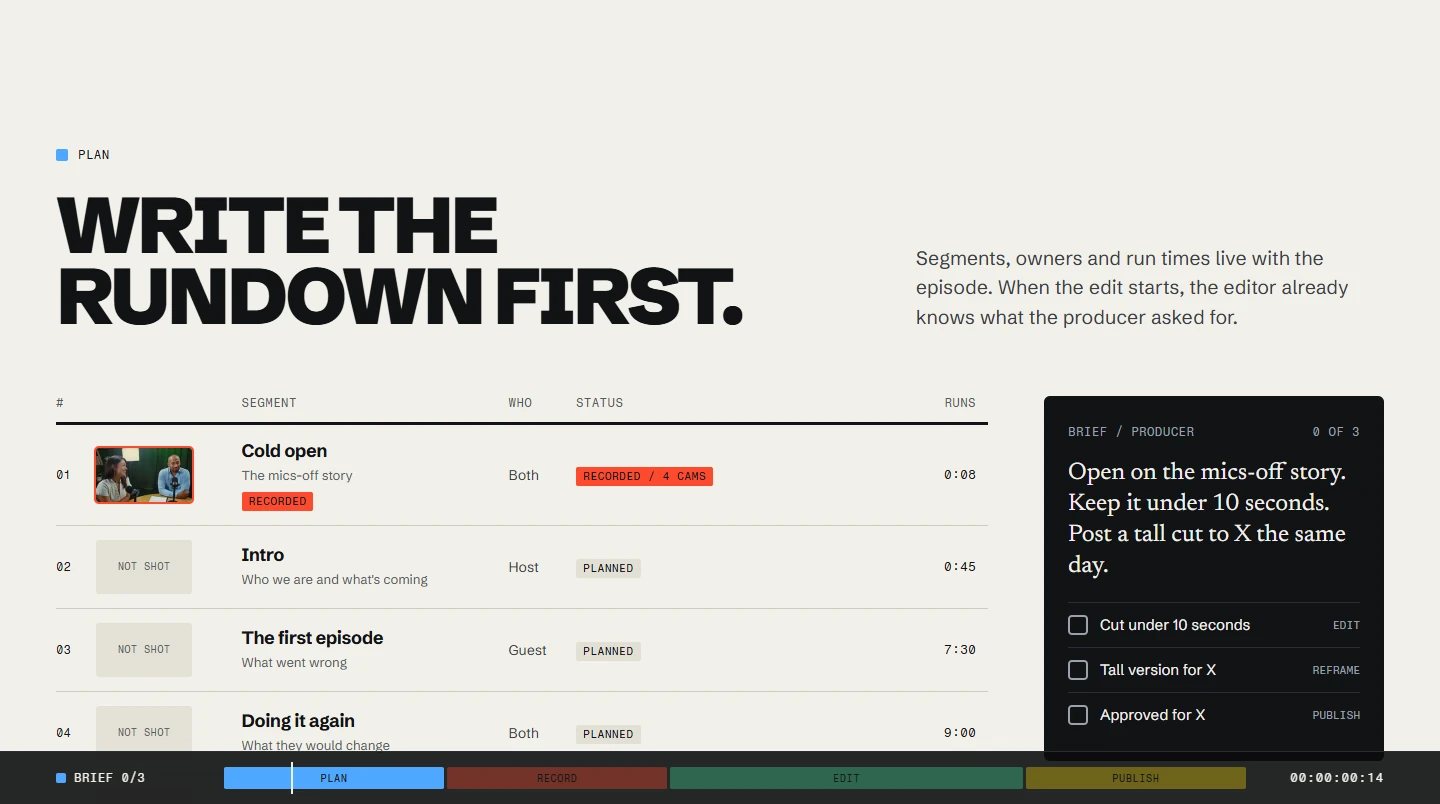Click the BRIEF 0/3 status text
This screenshot has height=804, width=1440.
[x=109, y=778]
